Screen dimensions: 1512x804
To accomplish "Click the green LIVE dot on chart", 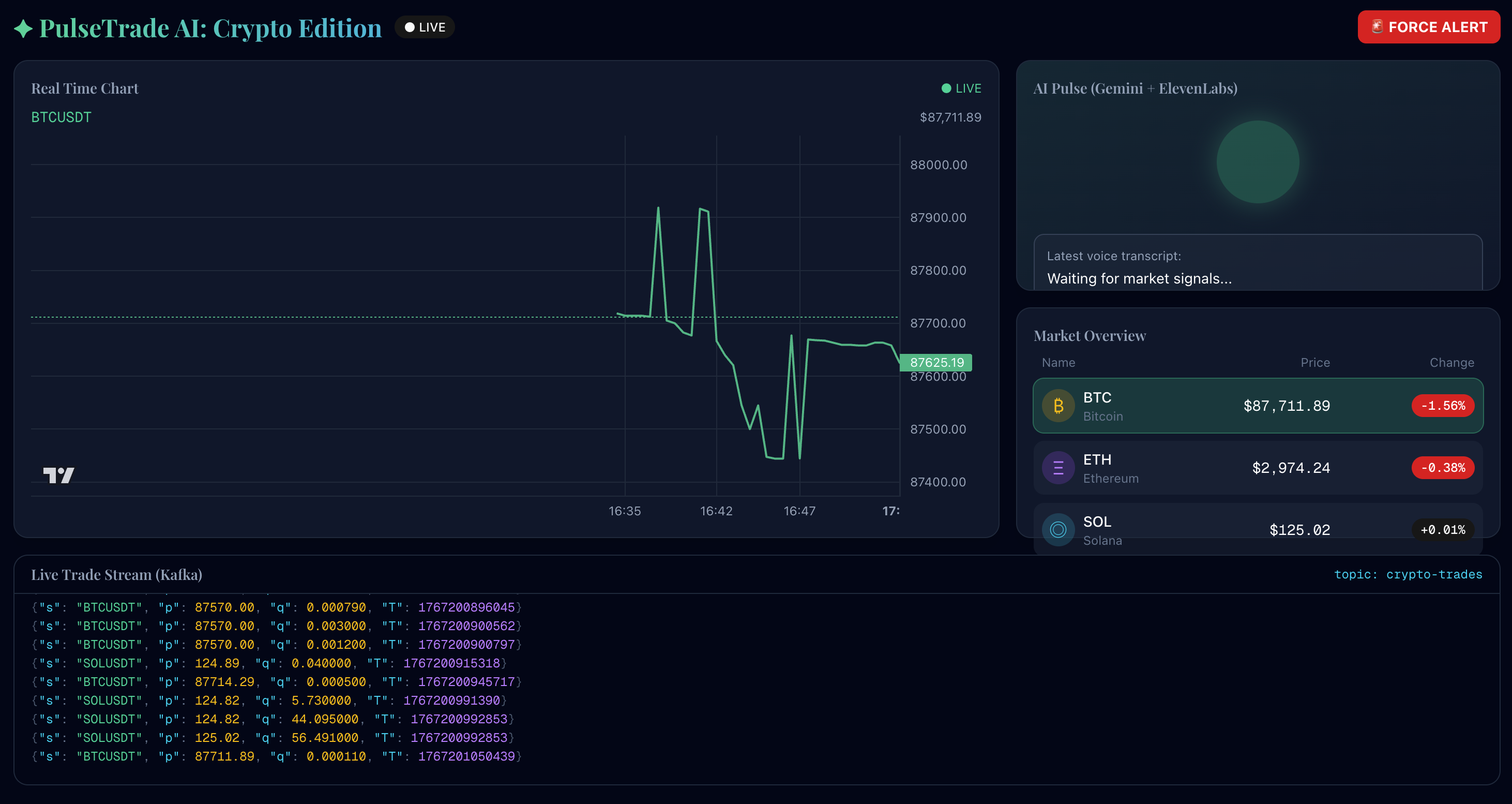I will pyautogui.click(x=946, y=88).
